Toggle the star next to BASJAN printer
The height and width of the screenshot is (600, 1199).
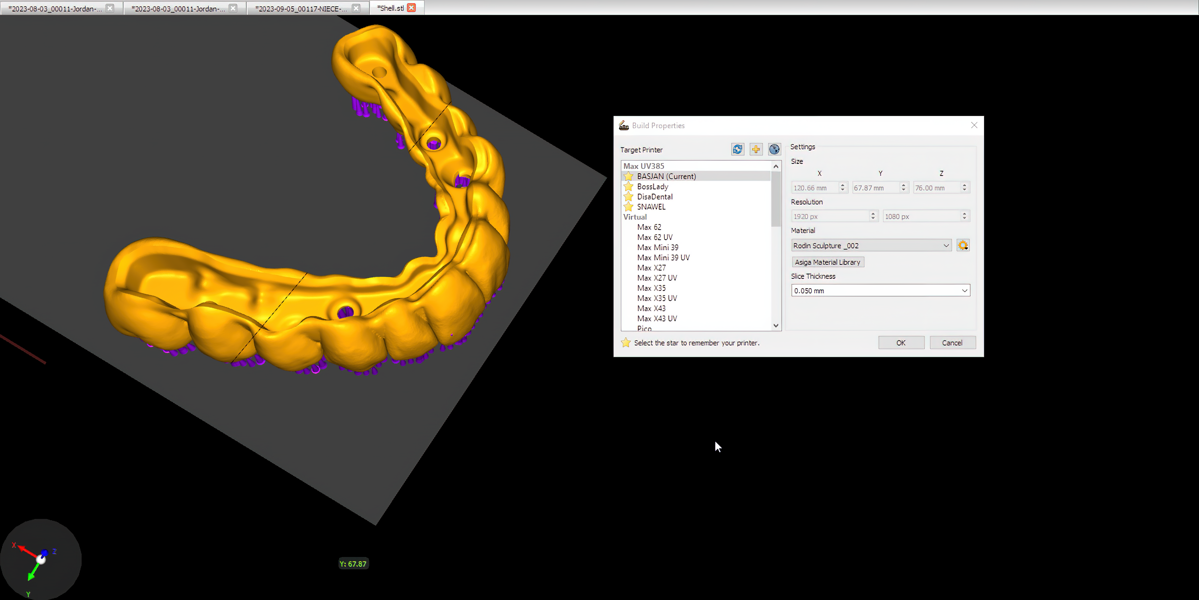[x=628, y=177]
